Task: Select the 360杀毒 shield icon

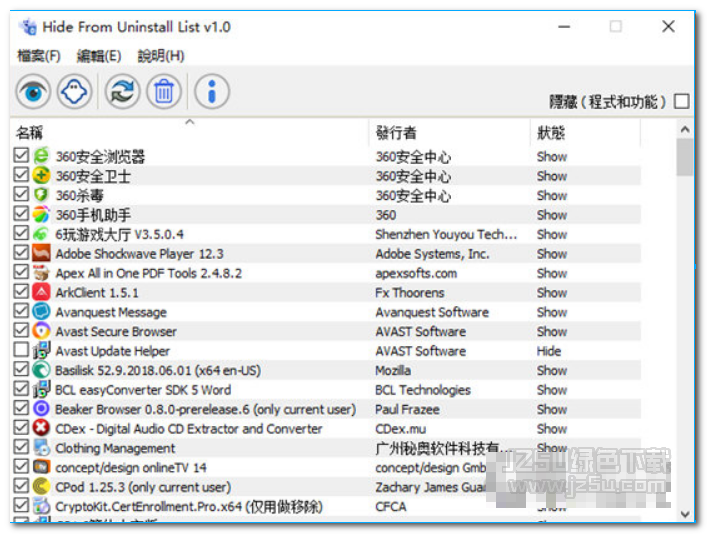Action: 41,194
